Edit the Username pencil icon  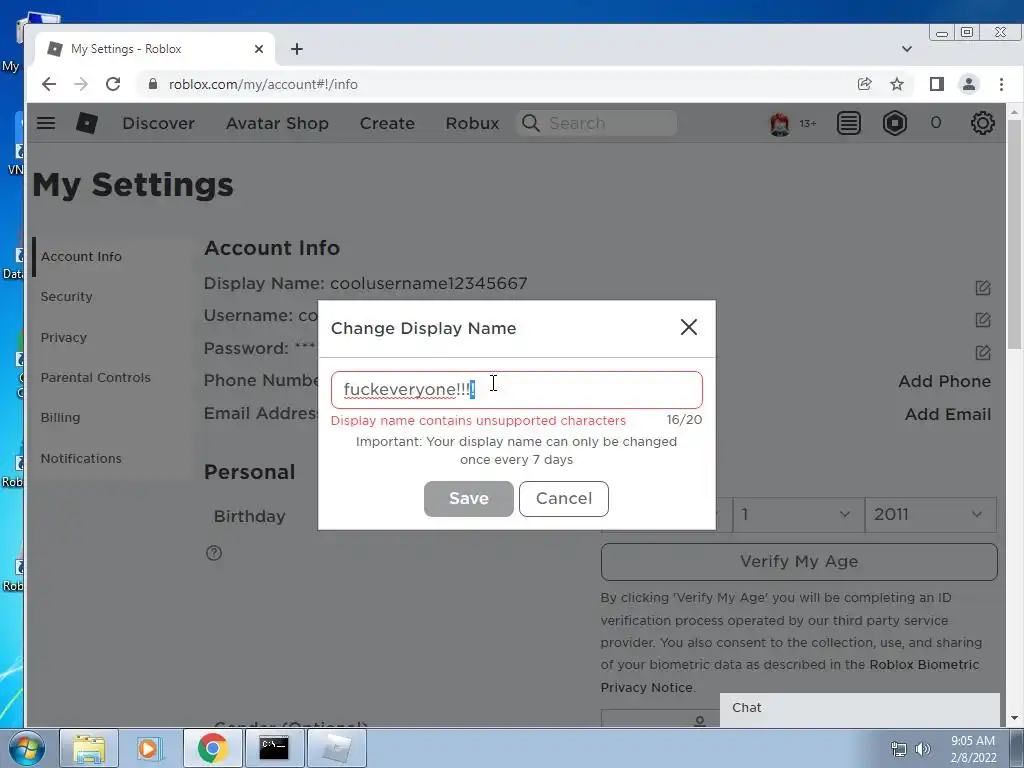982,320
